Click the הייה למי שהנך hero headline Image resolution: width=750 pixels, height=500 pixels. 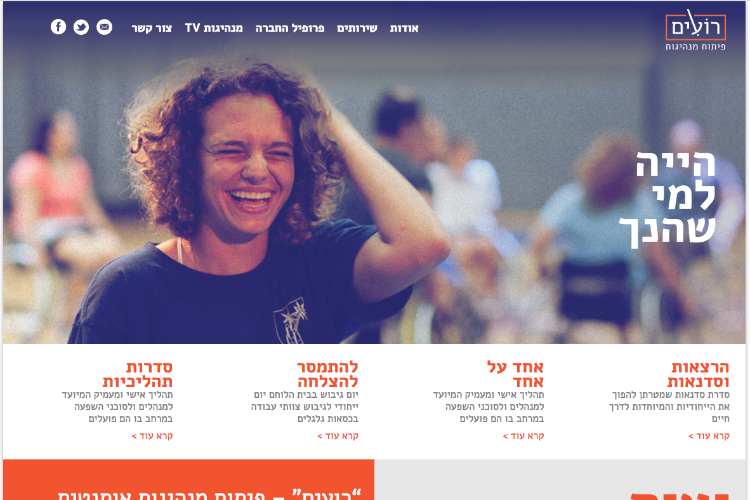coord(668,200)
